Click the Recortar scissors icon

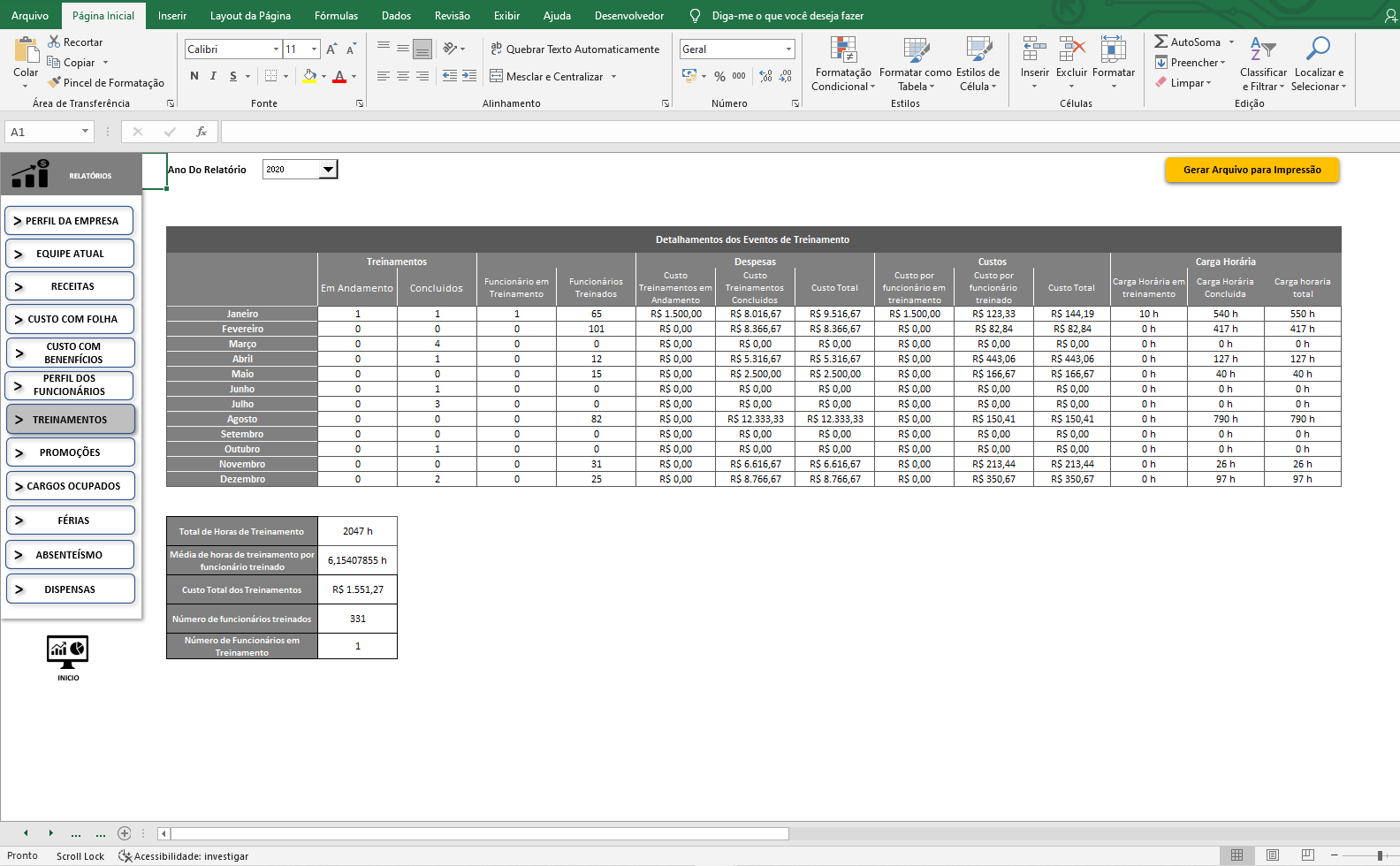point(54,42)
